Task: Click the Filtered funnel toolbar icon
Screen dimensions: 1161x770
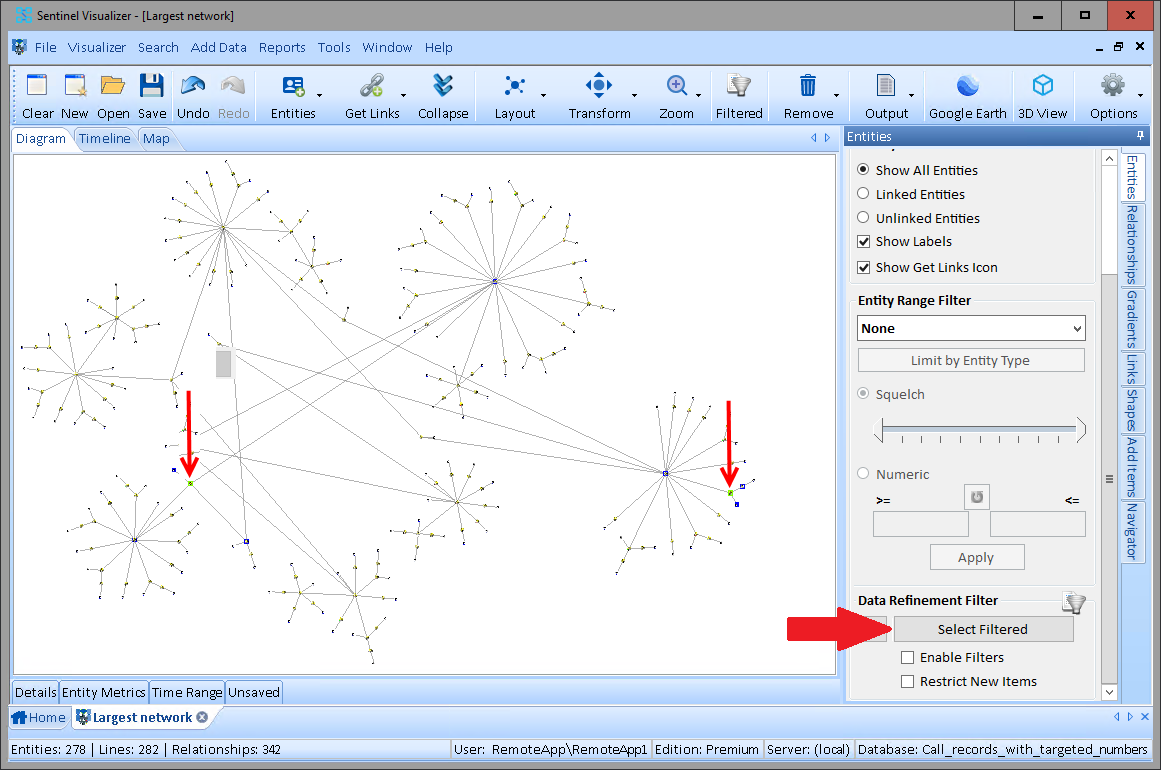Action: (739, 87)
